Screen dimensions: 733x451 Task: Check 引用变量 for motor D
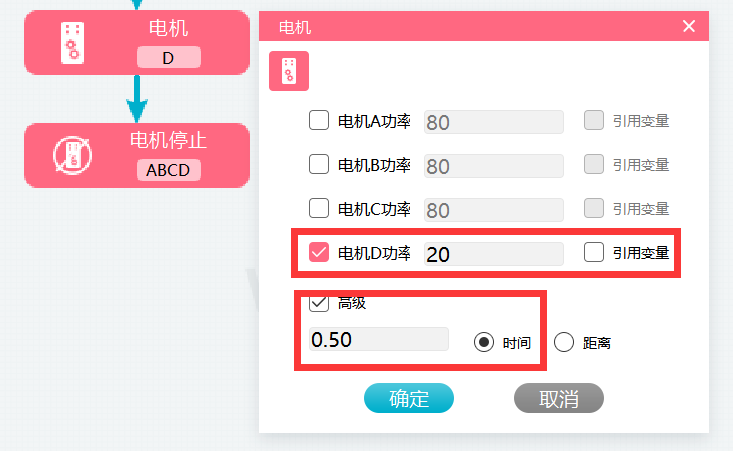click(x=594, y=252)
